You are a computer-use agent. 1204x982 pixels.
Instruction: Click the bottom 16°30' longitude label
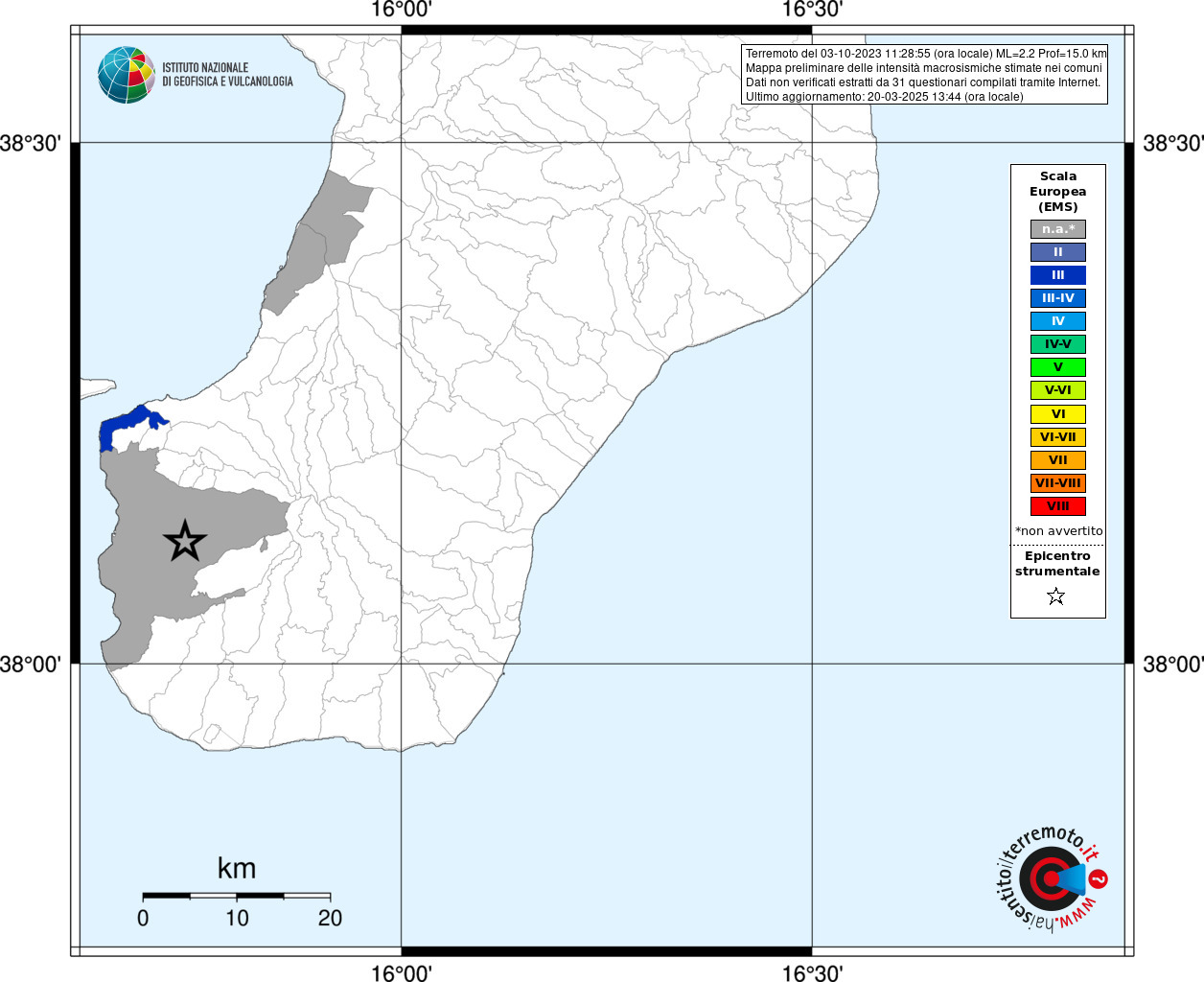(812, 972)
